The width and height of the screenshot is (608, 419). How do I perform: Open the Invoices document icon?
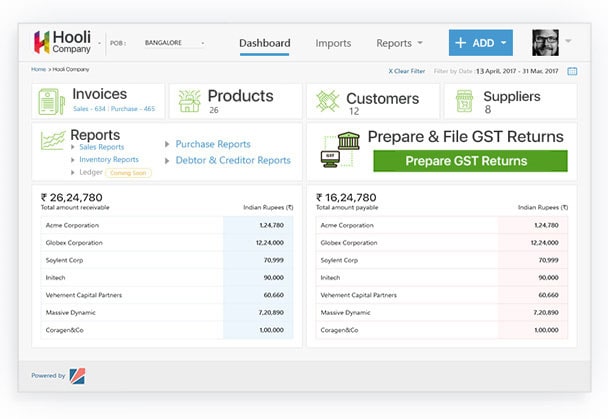click(51, 102)
